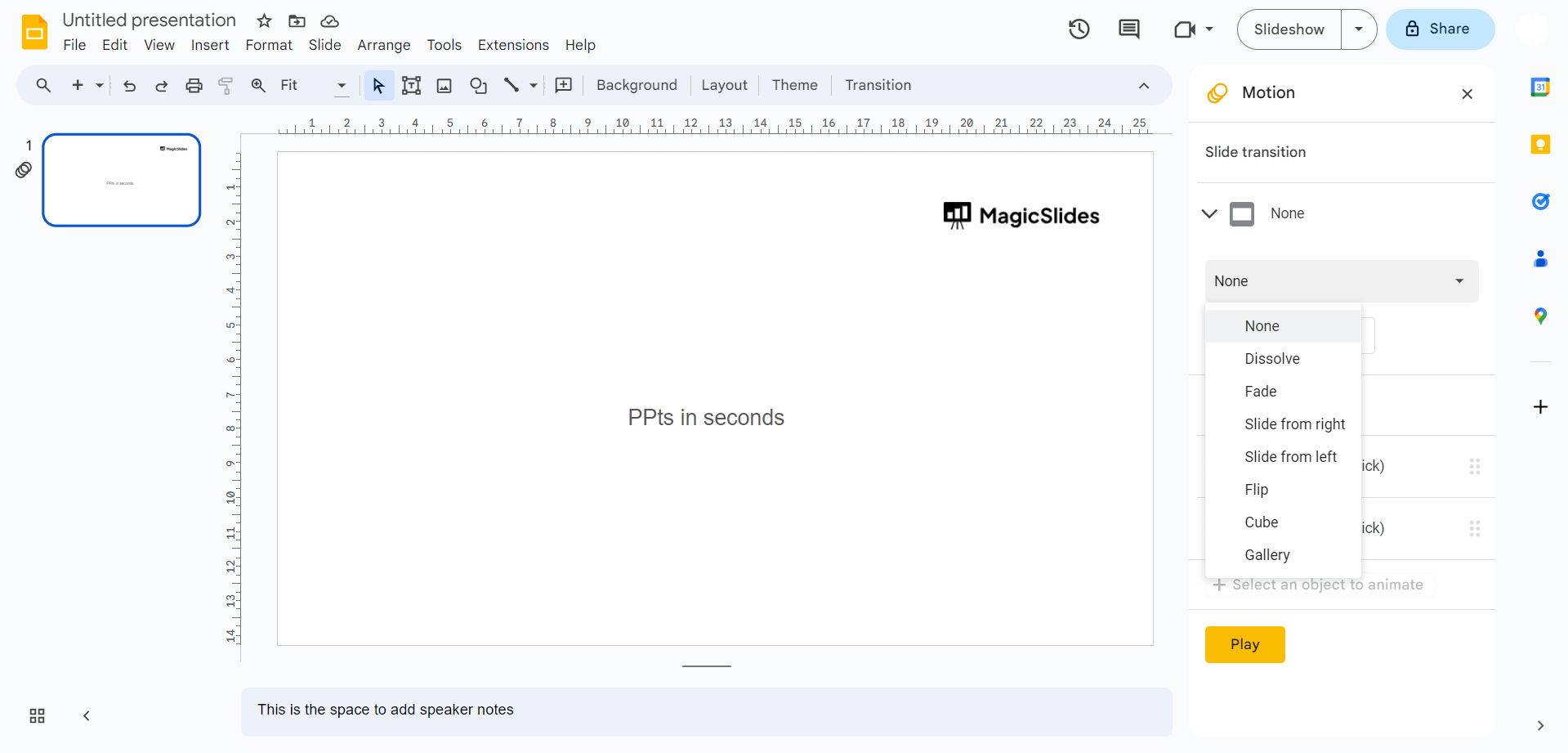Click the Untitled presentation title
Viewport: 1568px width, 753px height.
(150, 20)
